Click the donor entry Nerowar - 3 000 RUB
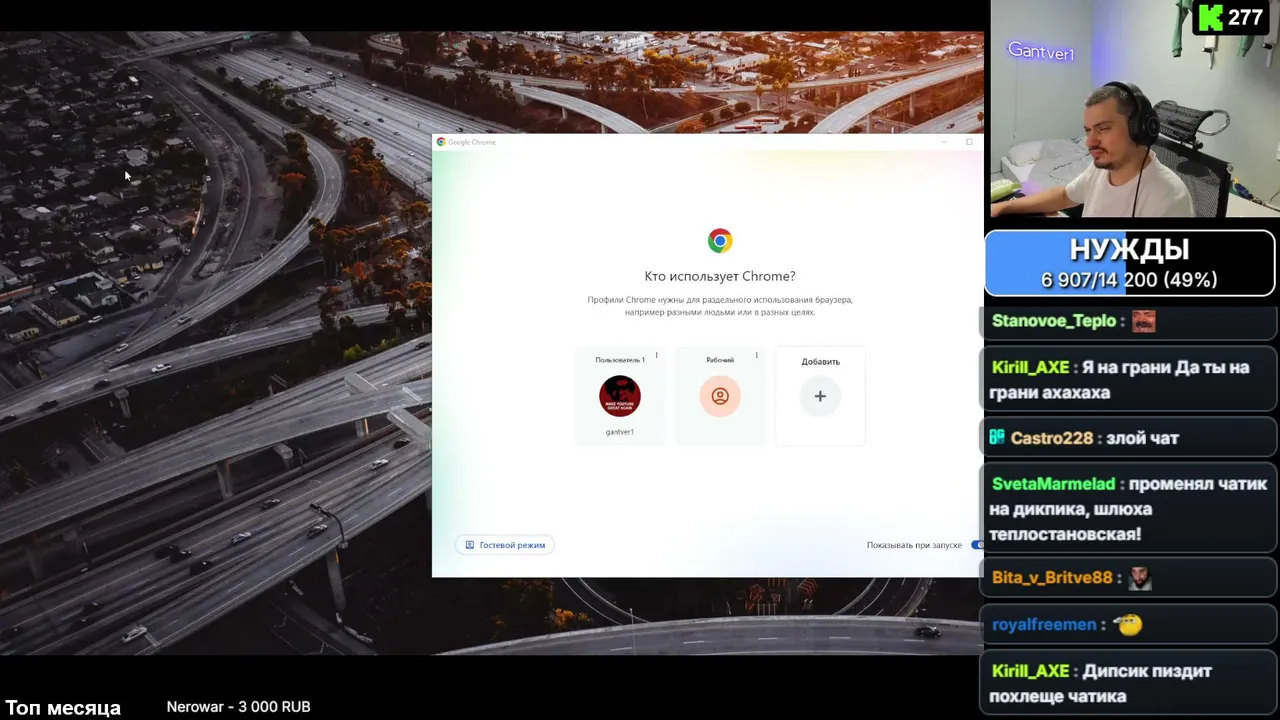This screenshot has height=720, width=1280. point(238,707)
